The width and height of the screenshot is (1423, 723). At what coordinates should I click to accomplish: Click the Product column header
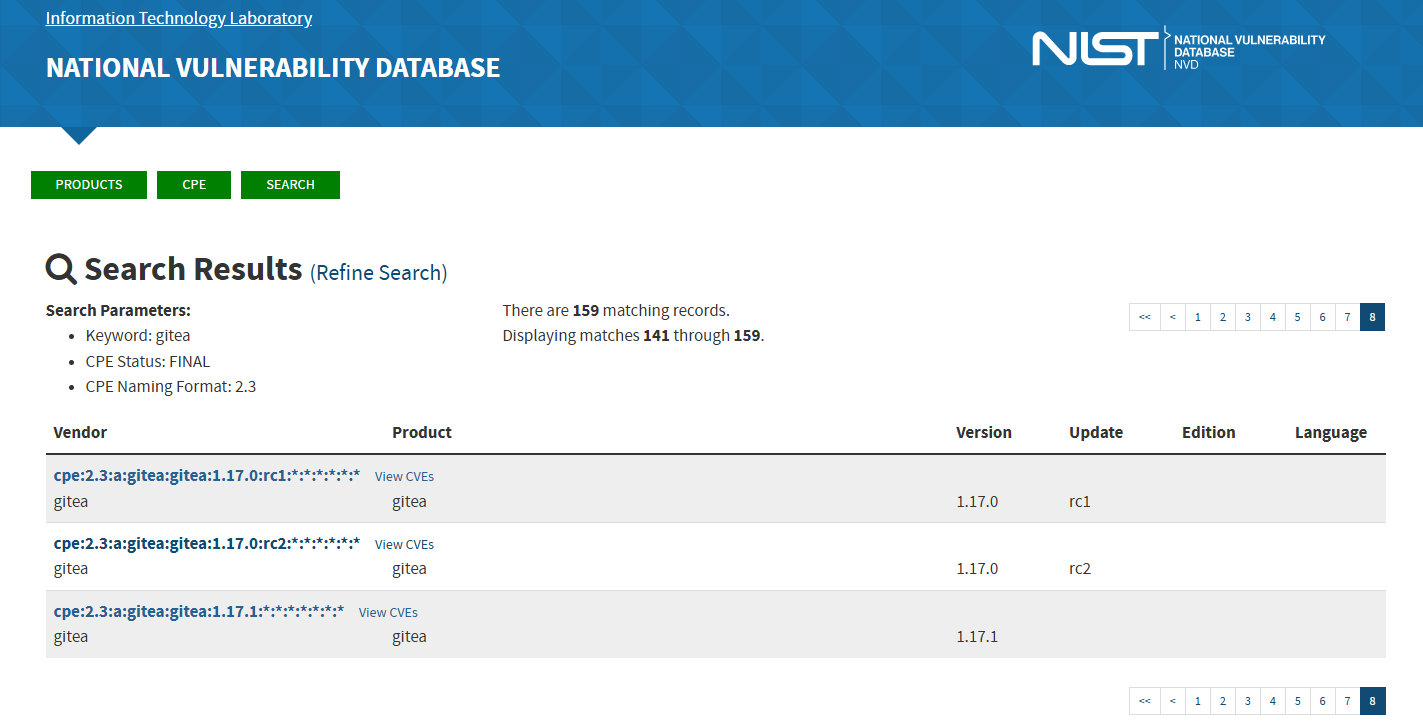422,433
